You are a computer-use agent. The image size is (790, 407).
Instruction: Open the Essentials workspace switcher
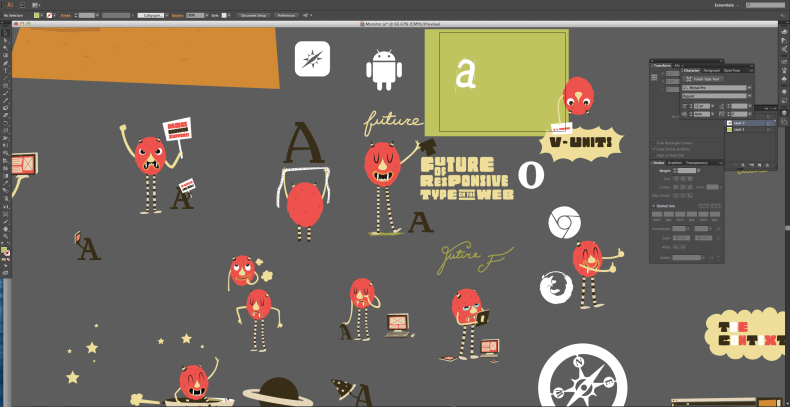tap(728, 5)
